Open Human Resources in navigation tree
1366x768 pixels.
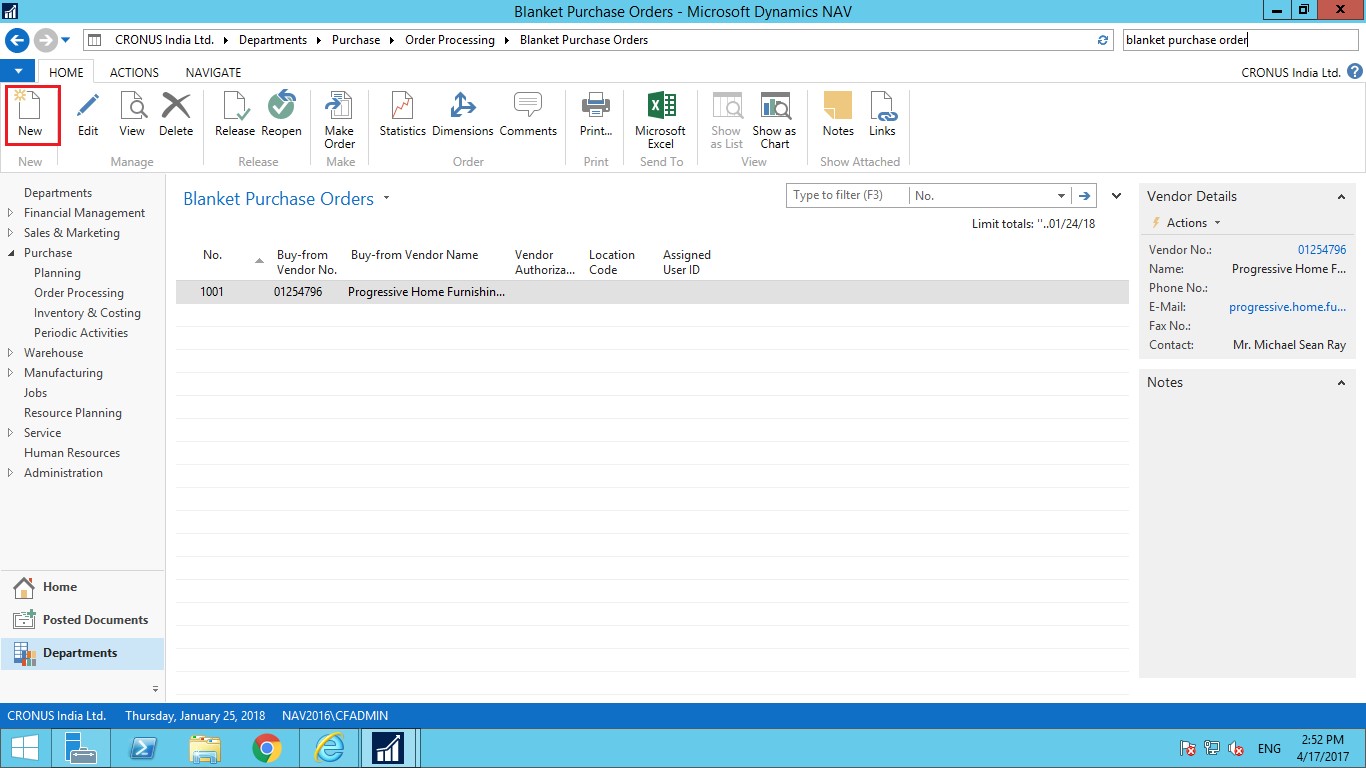point(72,453)
